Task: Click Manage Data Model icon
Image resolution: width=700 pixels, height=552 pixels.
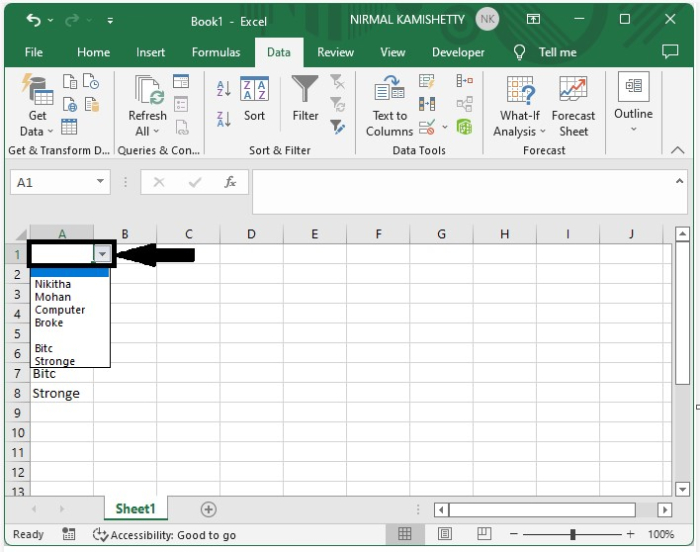Action: pyautogui.click(x=464, y=127)
